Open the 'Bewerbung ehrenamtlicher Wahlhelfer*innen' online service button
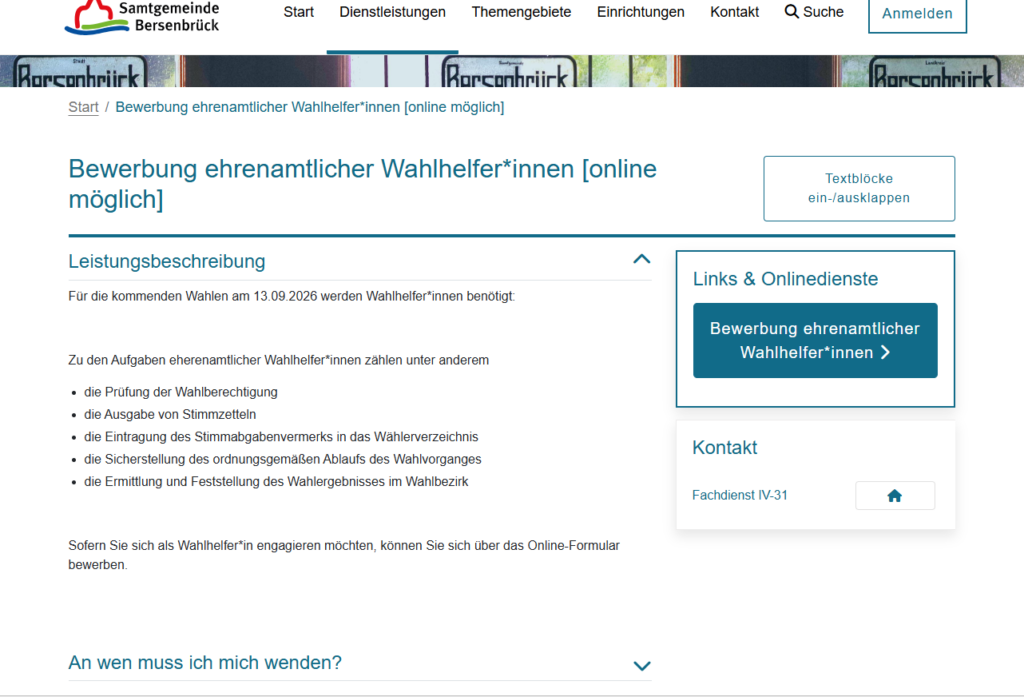The image size is (1024, 697). coord(814,340)
